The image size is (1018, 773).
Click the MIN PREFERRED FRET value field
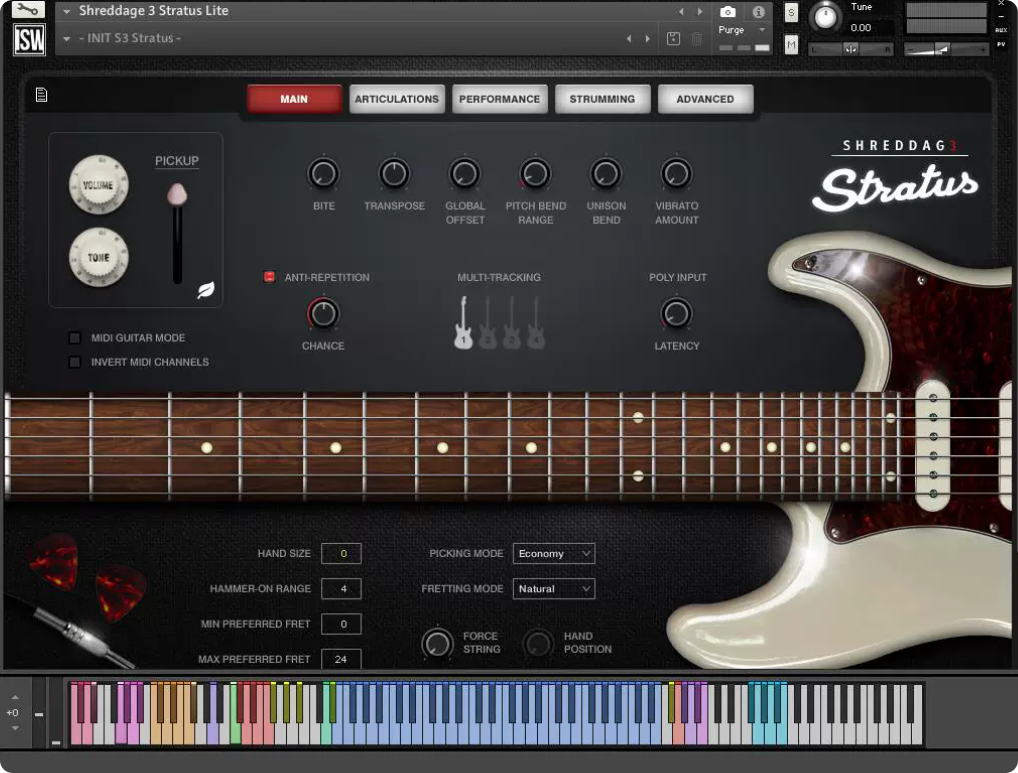(x=341, y=624)
